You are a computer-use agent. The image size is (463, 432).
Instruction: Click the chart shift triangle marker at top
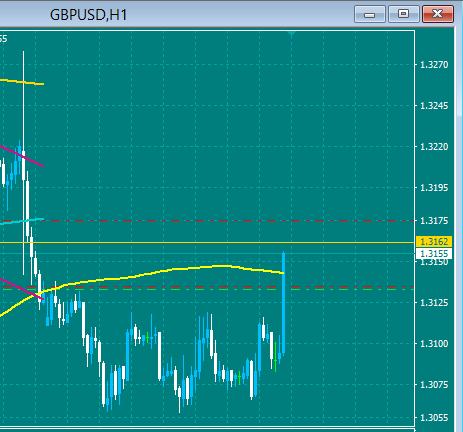[292, 33]
